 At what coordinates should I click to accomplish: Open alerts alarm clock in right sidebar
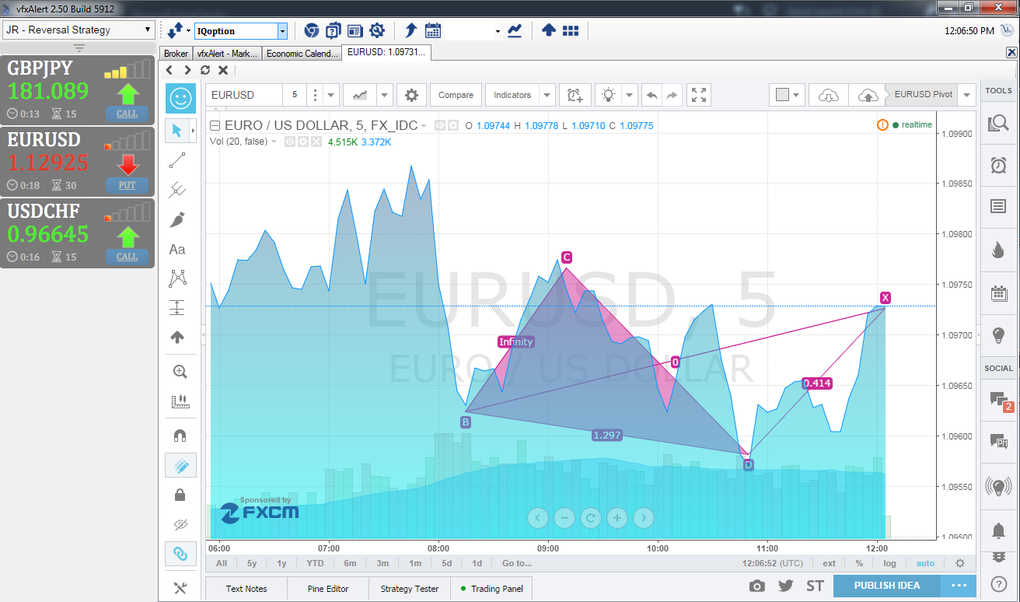999,165
